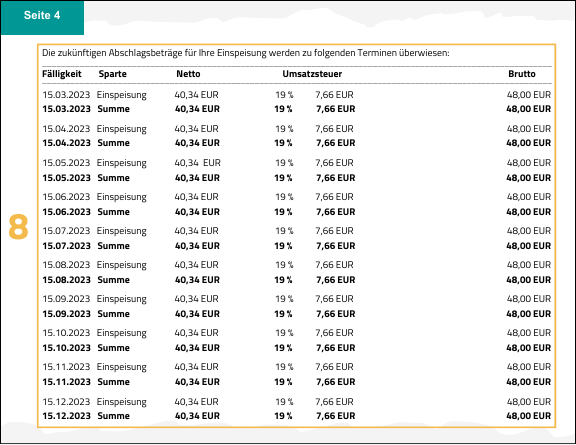This screenshot has height=445, width=576.
Task: Click the Umsatzsteuer column header
Action: tap(312, 74)
